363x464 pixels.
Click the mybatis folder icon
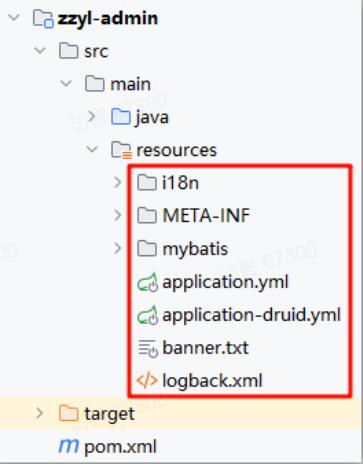pos(147,249)
